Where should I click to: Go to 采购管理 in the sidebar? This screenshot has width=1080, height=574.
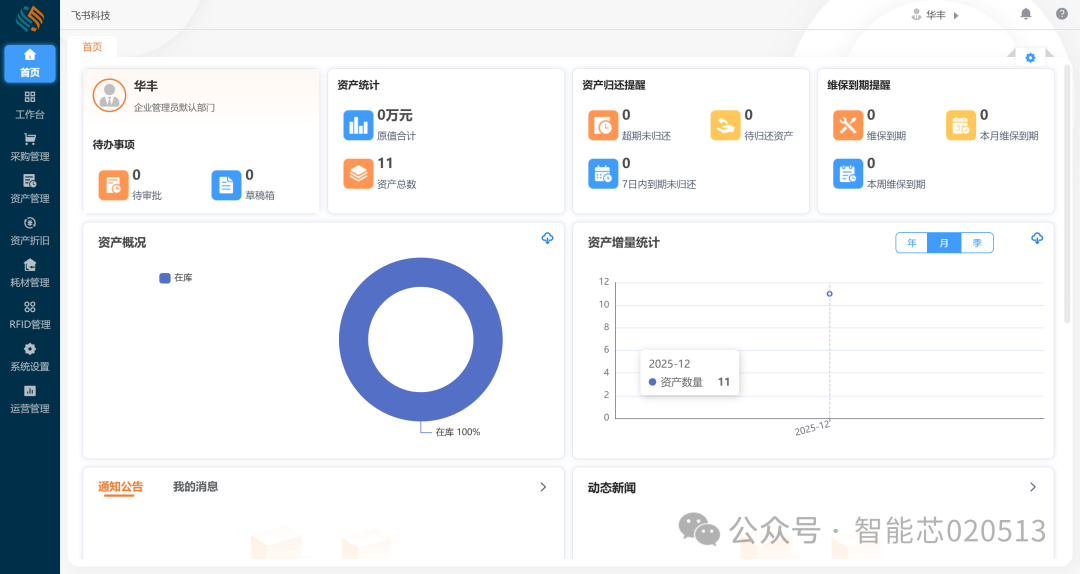click(x=30, y=146)
